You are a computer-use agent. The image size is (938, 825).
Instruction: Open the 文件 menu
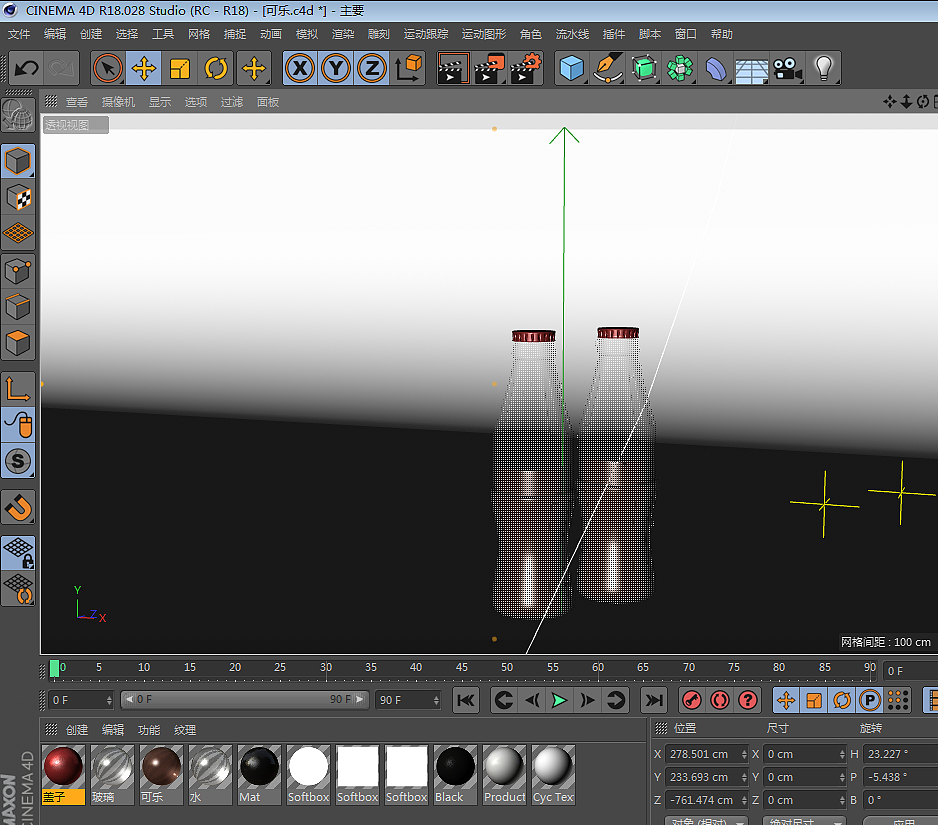[19, 34]
